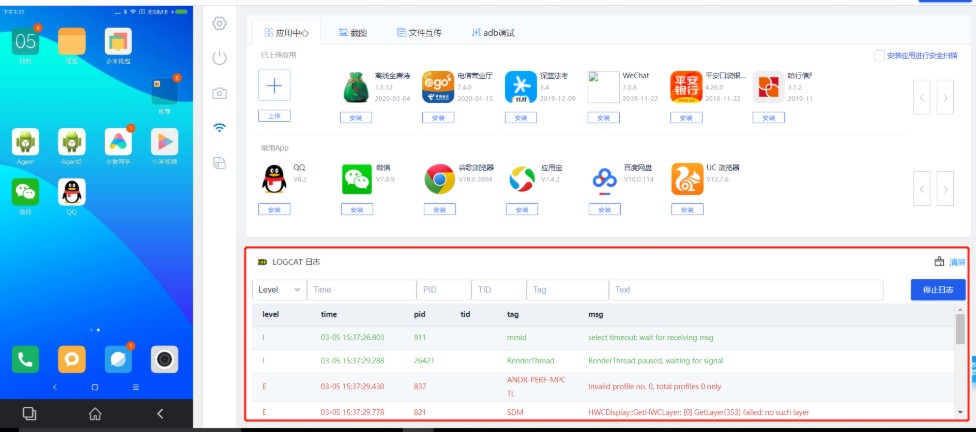Open WeChat on the phone home screen

(26, 192)
